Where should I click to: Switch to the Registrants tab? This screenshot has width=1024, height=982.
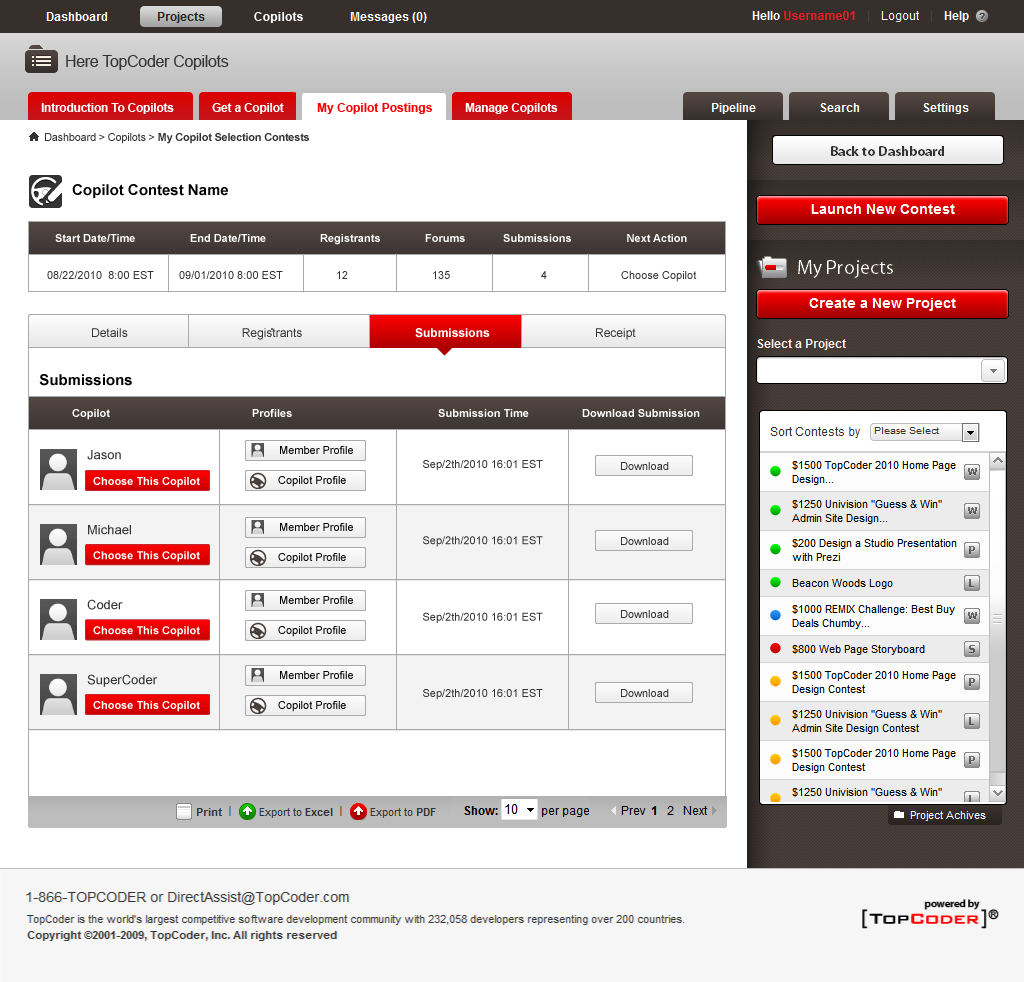[272, 333]
